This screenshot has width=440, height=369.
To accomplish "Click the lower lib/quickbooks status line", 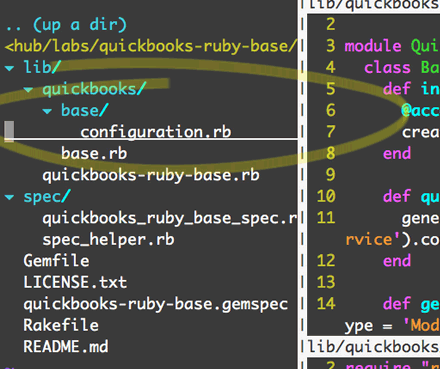I will tap(373, 347).
